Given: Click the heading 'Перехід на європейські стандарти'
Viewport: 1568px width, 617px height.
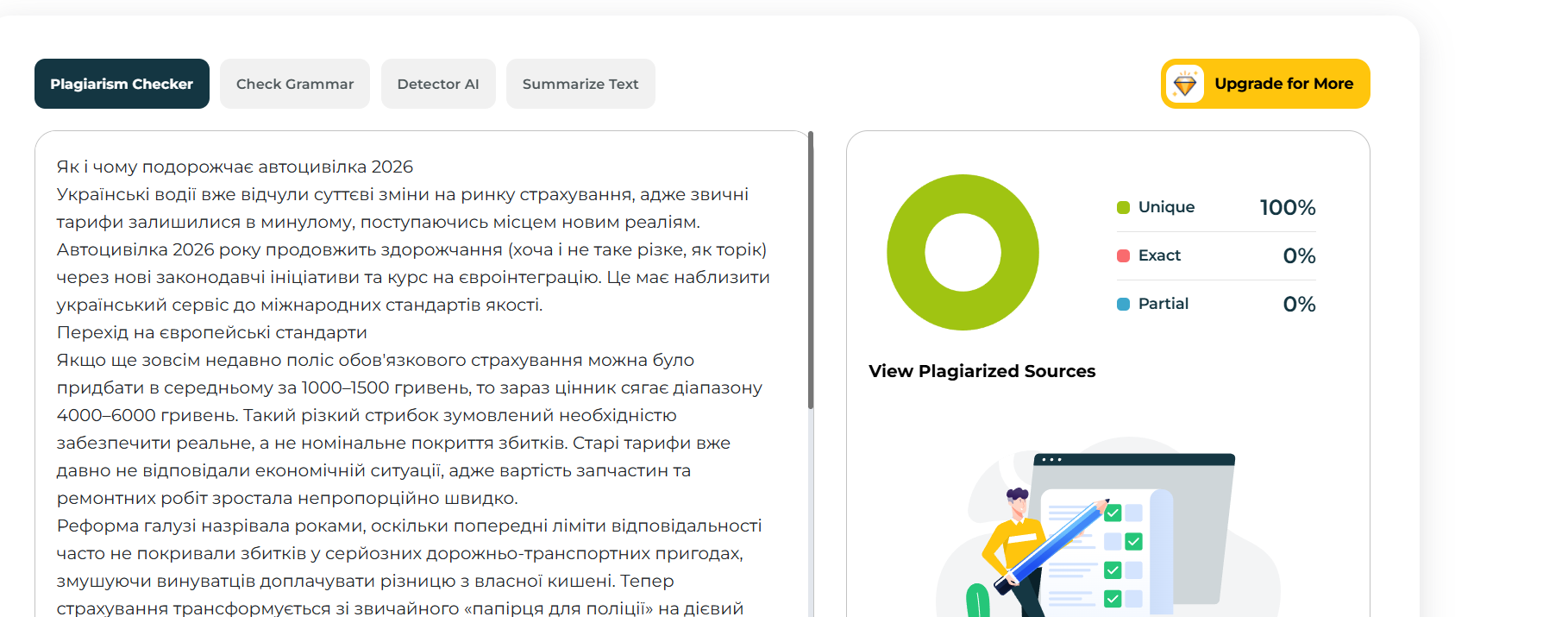Looking at the screenshot, I should [x=212, y=332].
